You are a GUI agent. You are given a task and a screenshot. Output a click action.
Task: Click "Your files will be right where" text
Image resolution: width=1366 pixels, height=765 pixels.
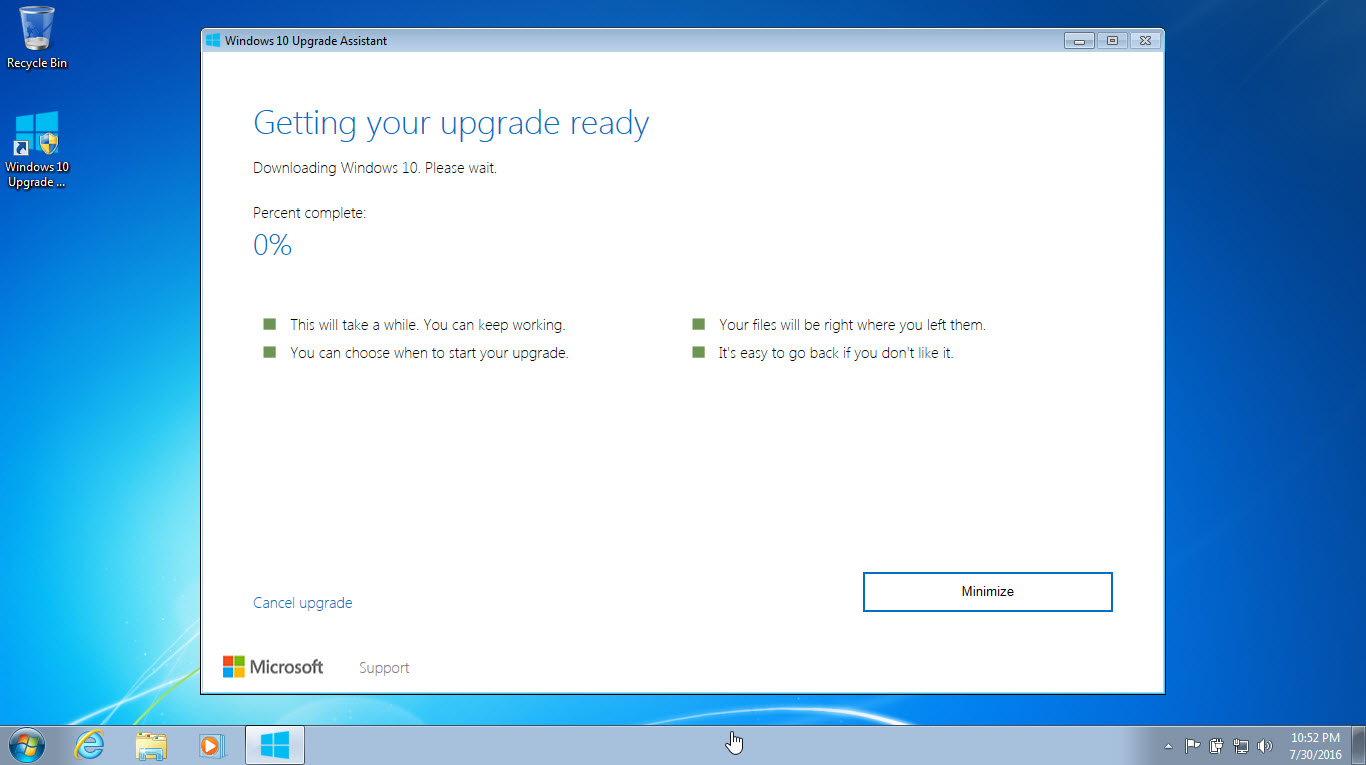point(852,325)
